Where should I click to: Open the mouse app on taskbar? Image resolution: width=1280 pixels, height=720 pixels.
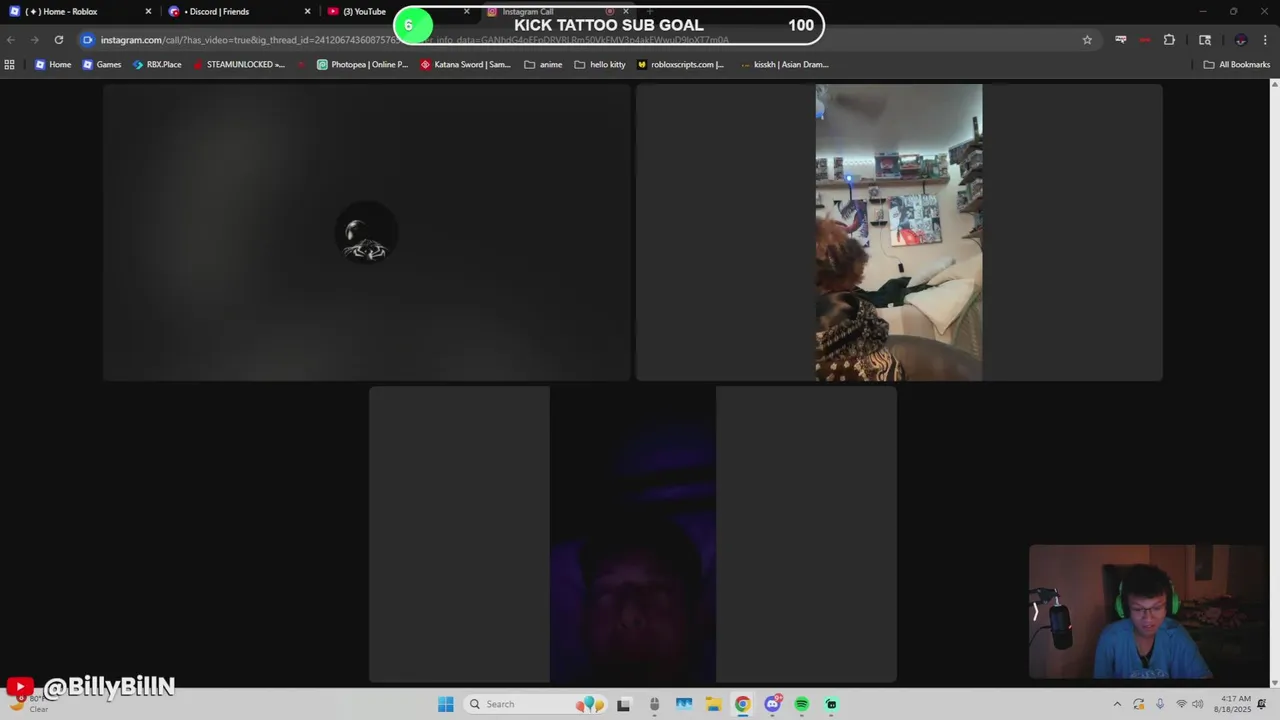[654, 704]
